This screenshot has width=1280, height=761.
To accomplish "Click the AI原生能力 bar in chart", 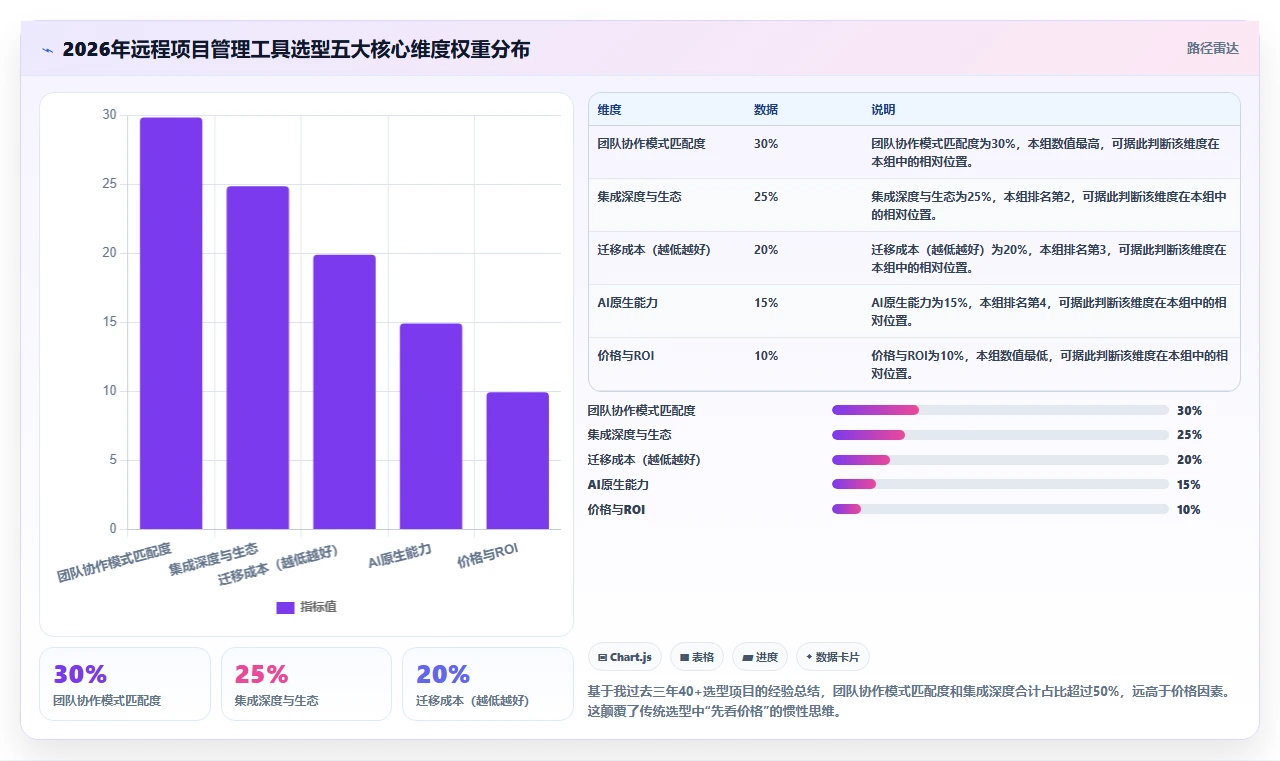I will [x=431, y=426].
